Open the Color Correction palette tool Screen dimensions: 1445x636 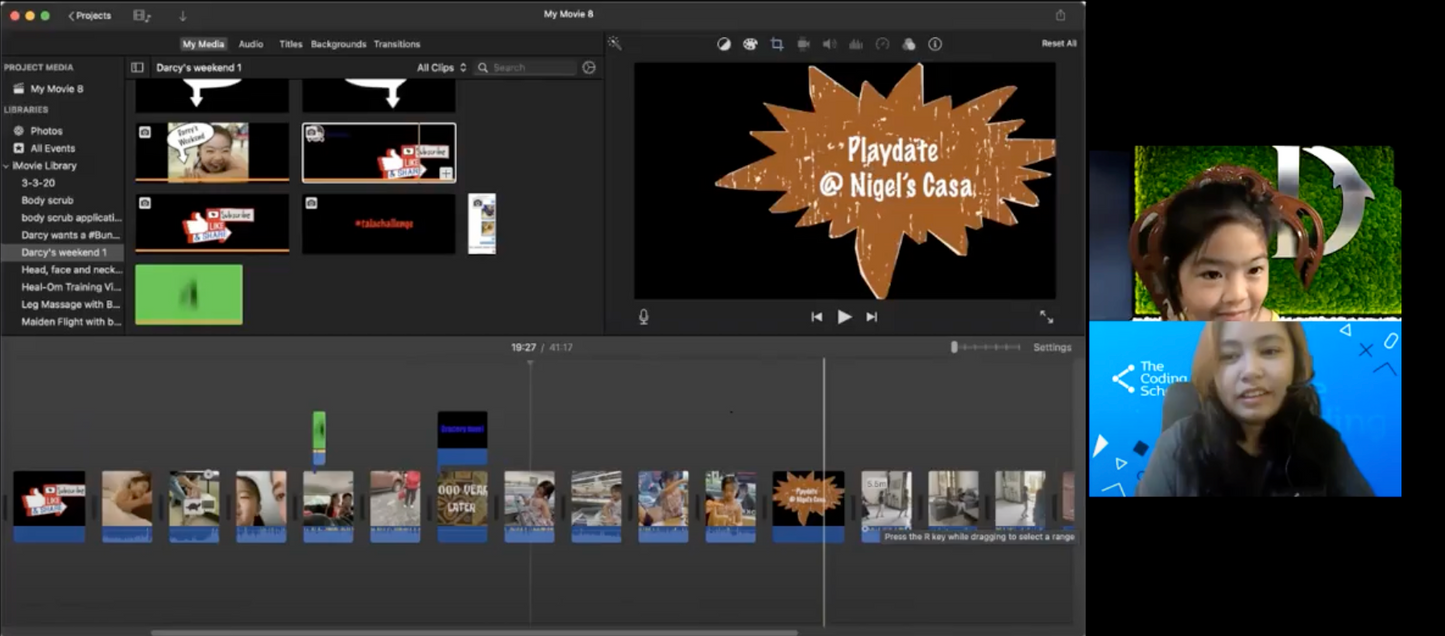click(750, 44)
